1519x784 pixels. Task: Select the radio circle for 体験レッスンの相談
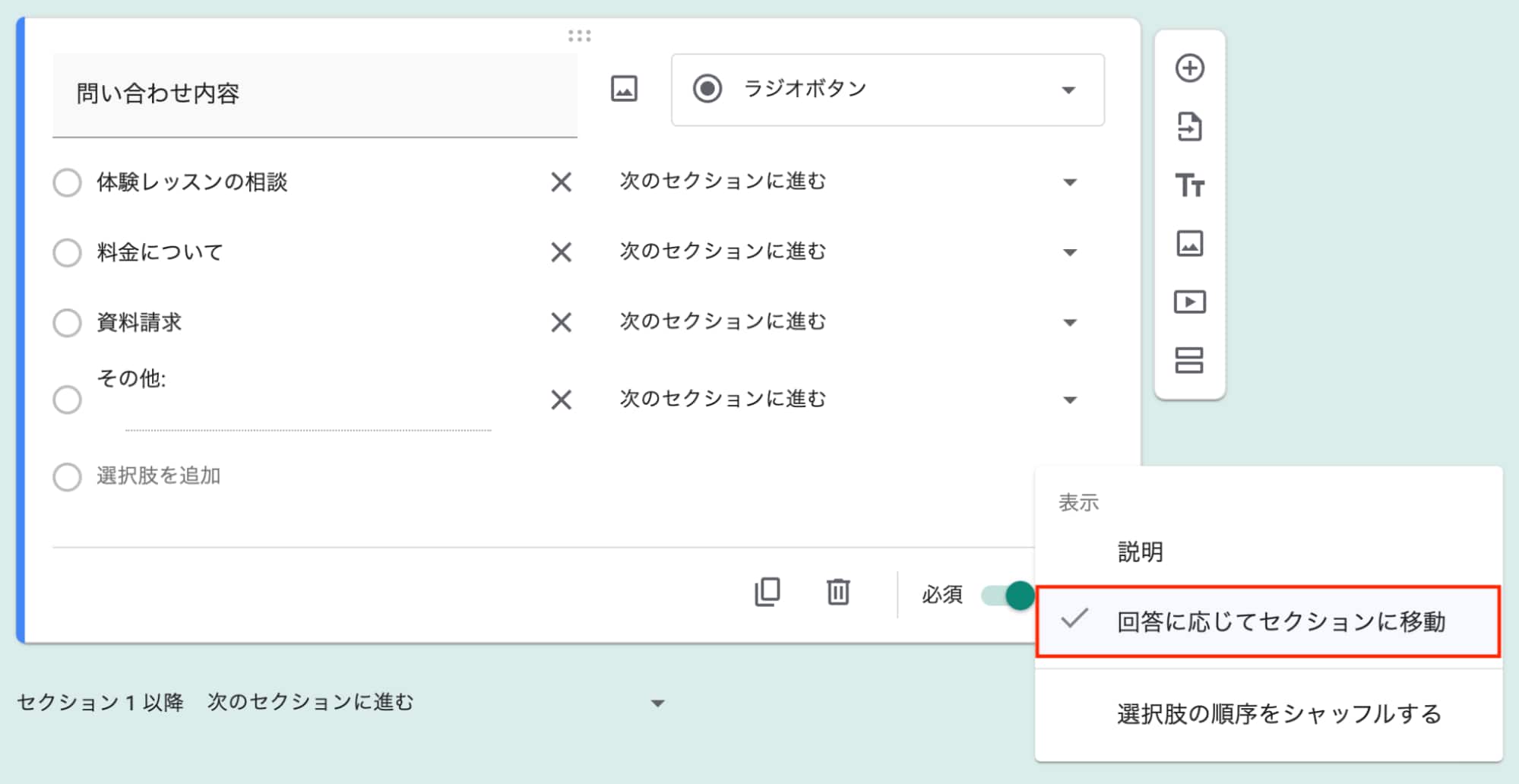click(67, 182)
